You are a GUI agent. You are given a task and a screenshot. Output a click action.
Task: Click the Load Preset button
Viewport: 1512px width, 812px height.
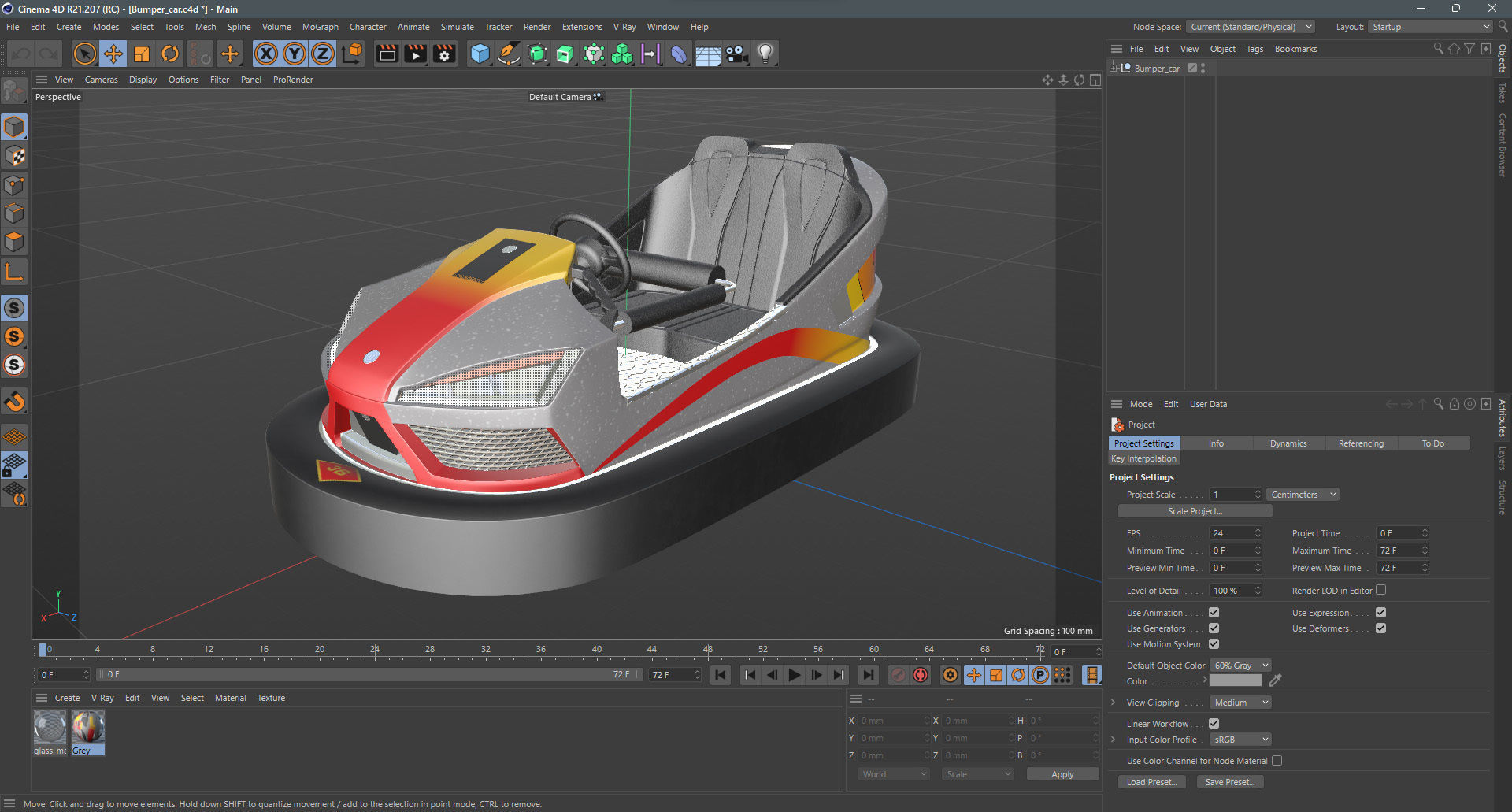click(x=1151, y=782)
